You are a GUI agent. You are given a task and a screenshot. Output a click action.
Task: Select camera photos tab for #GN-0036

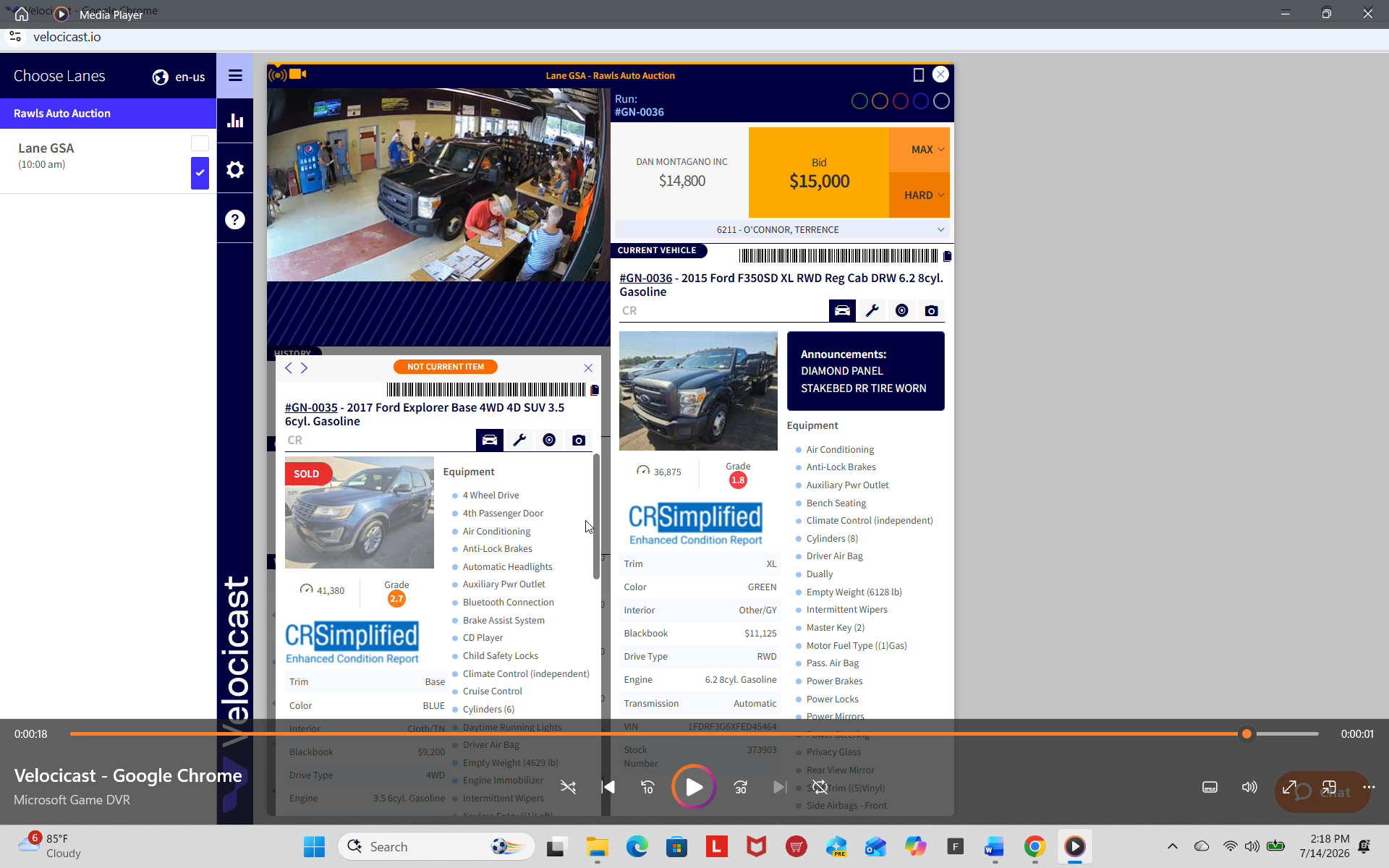(931, 310)
